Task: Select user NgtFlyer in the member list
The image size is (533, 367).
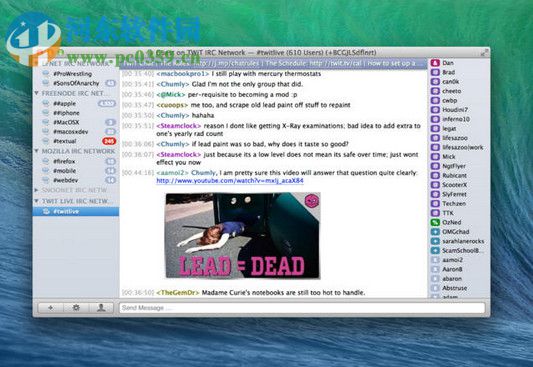Action: (x=454, y=166)
